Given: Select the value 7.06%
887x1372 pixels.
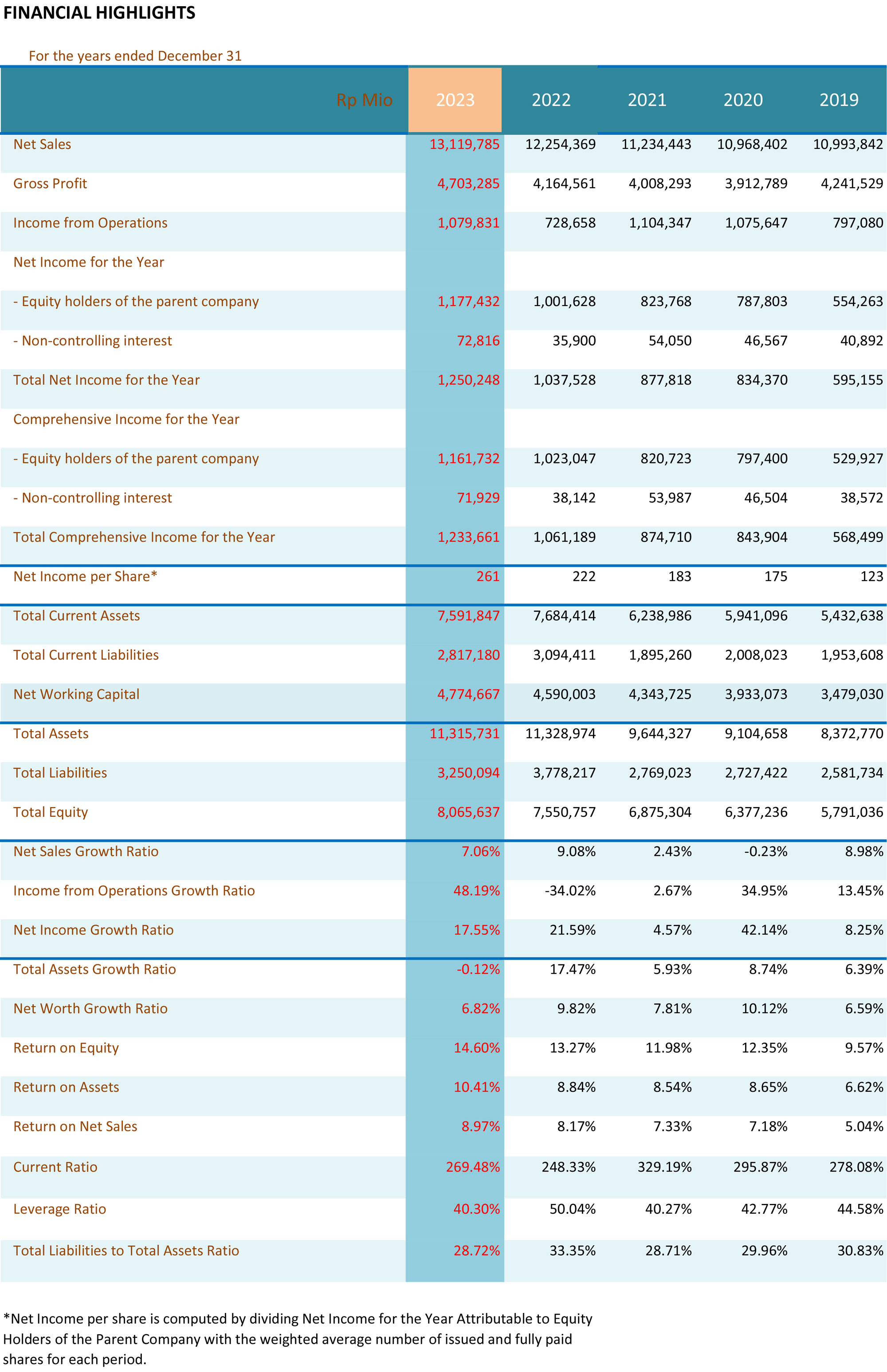Looking at the screenshot, I should tap(480, 851).
